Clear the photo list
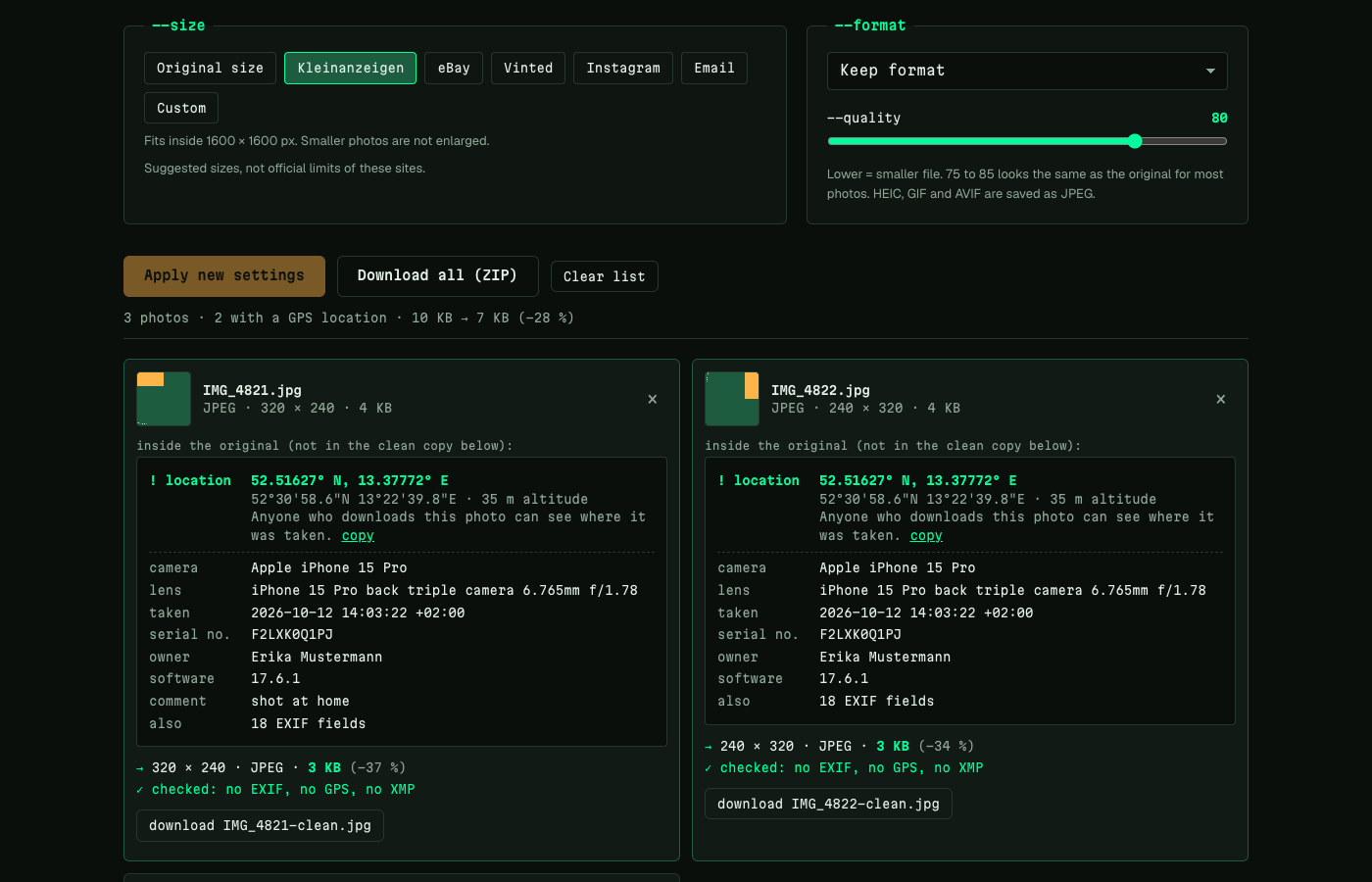Image resolution: width=1372 pixels, height=882 pixels. 604,276
